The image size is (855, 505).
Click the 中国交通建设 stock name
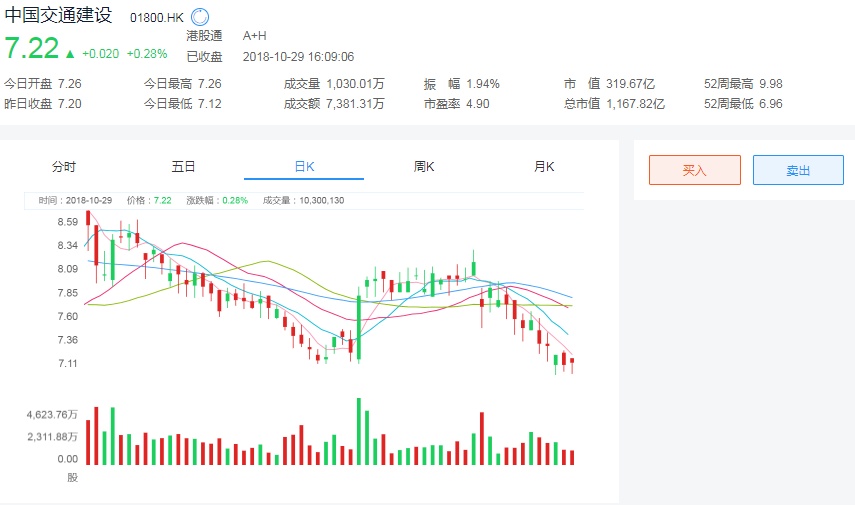point(59,16)
